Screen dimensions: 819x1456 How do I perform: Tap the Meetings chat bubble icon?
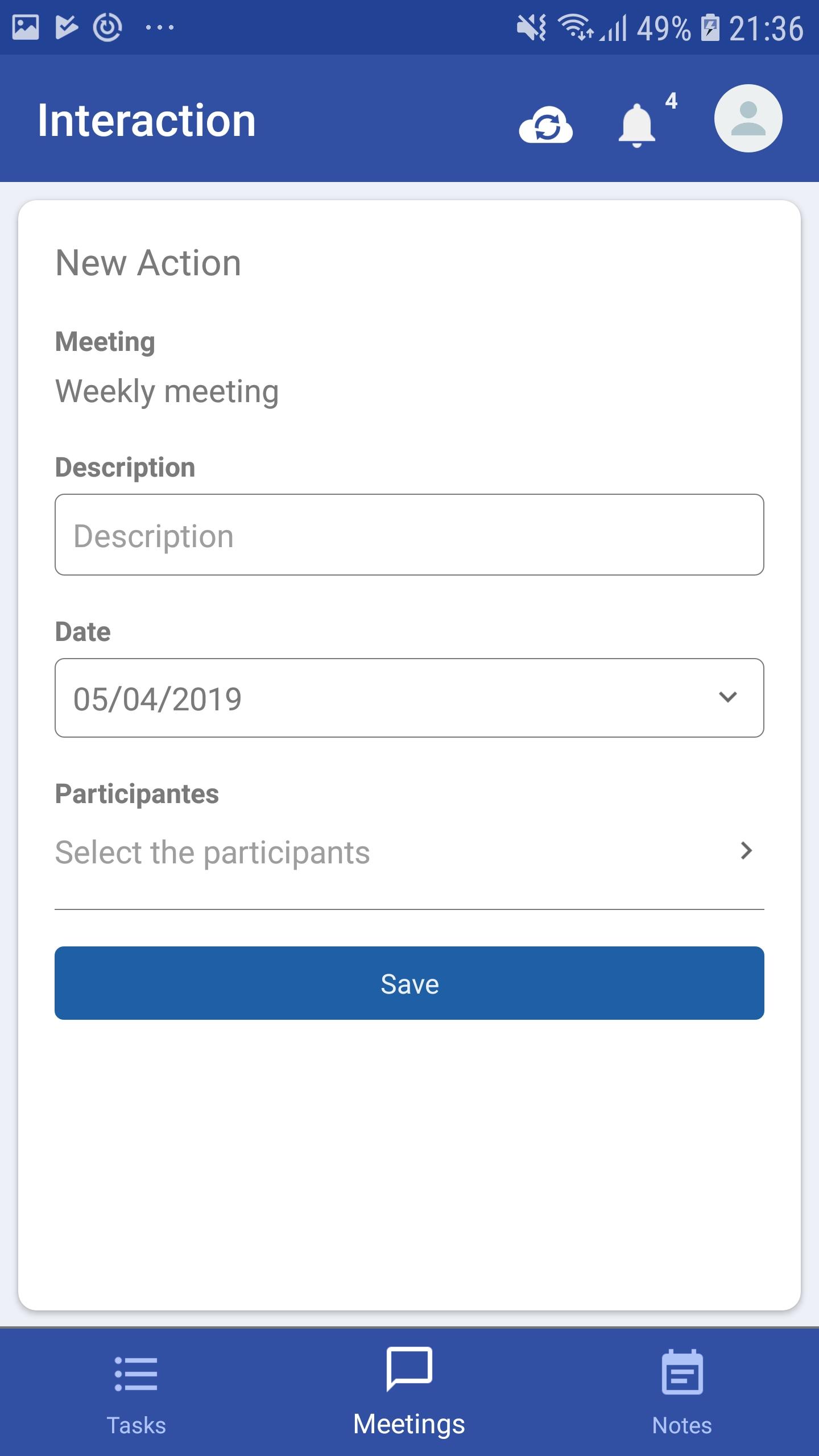[409, 1368]
